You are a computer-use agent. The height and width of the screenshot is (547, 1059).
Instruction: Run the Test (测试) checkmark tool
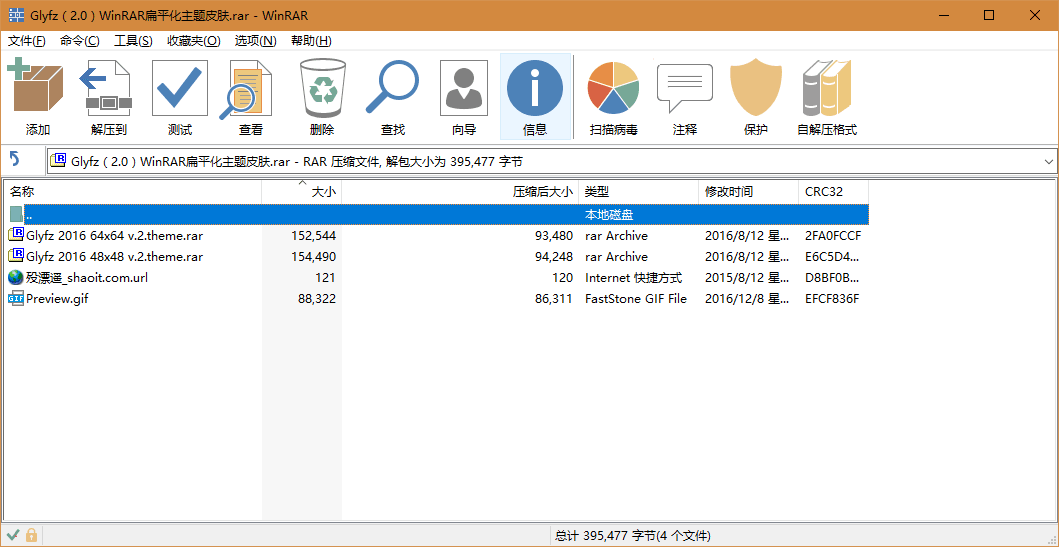180,88
